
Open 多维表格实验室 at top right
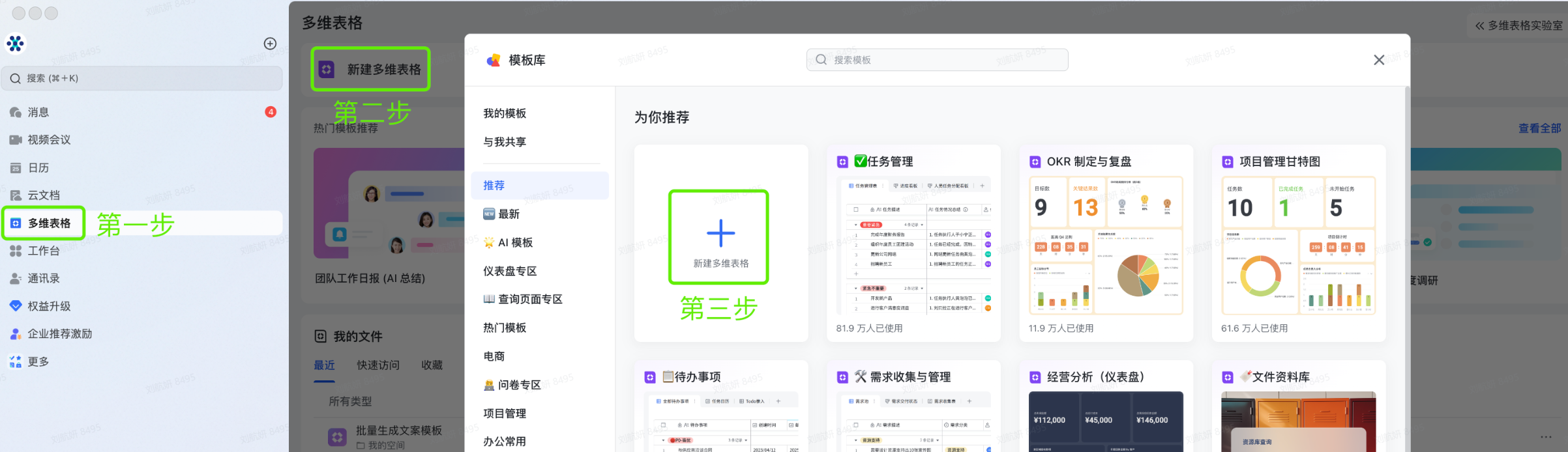(1518, 25)
